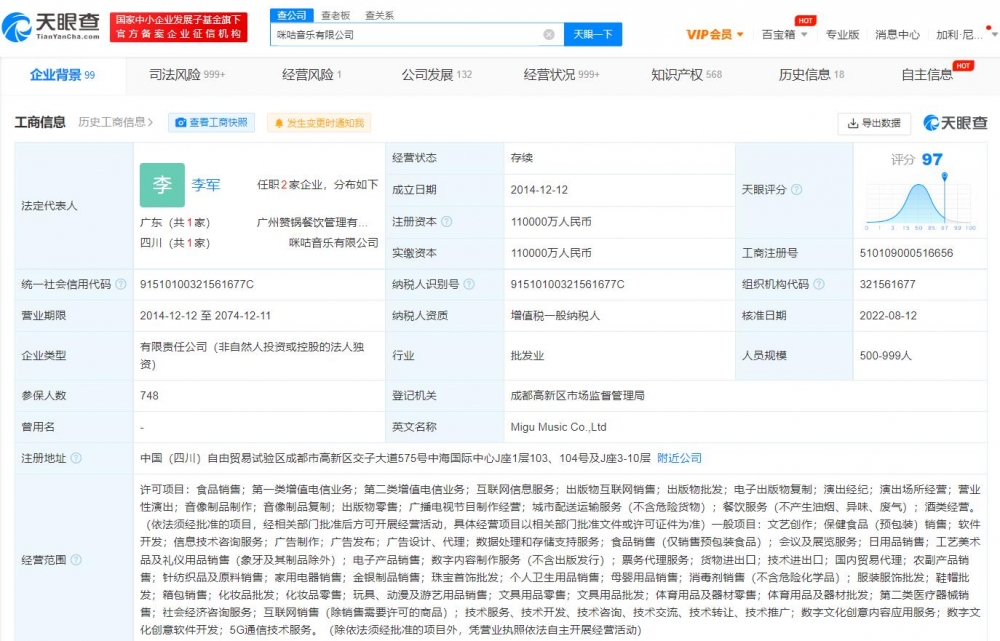Click the 登记机关 value 成都高新区市场监督管理局
The image size is (1000, 641).
(577, 395)
